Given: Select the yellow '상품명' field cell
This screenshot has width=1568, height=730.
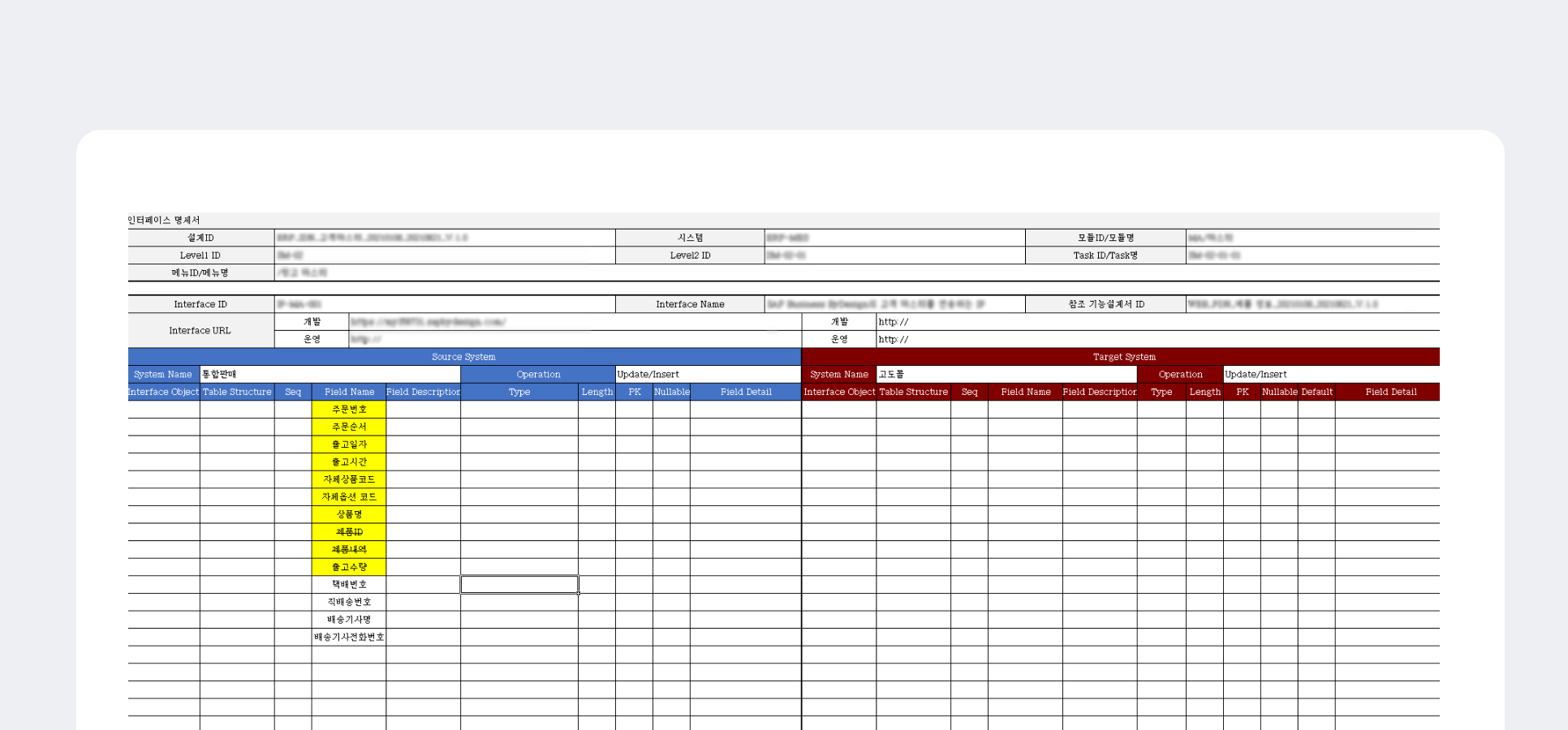Looking at the screenshot, I should pyautogui.click(x=349, y=514).
